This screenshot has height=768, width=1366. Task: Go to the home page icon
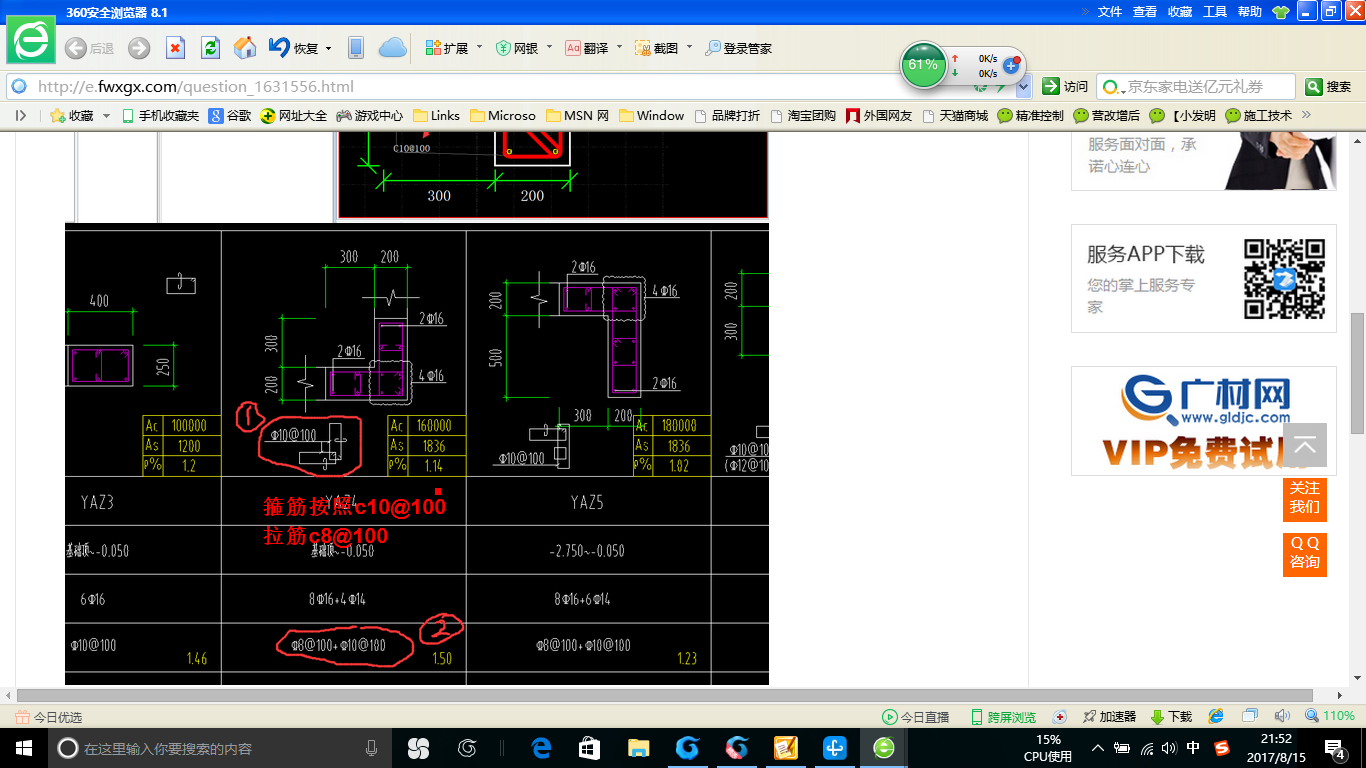click(x=245, y=48)
